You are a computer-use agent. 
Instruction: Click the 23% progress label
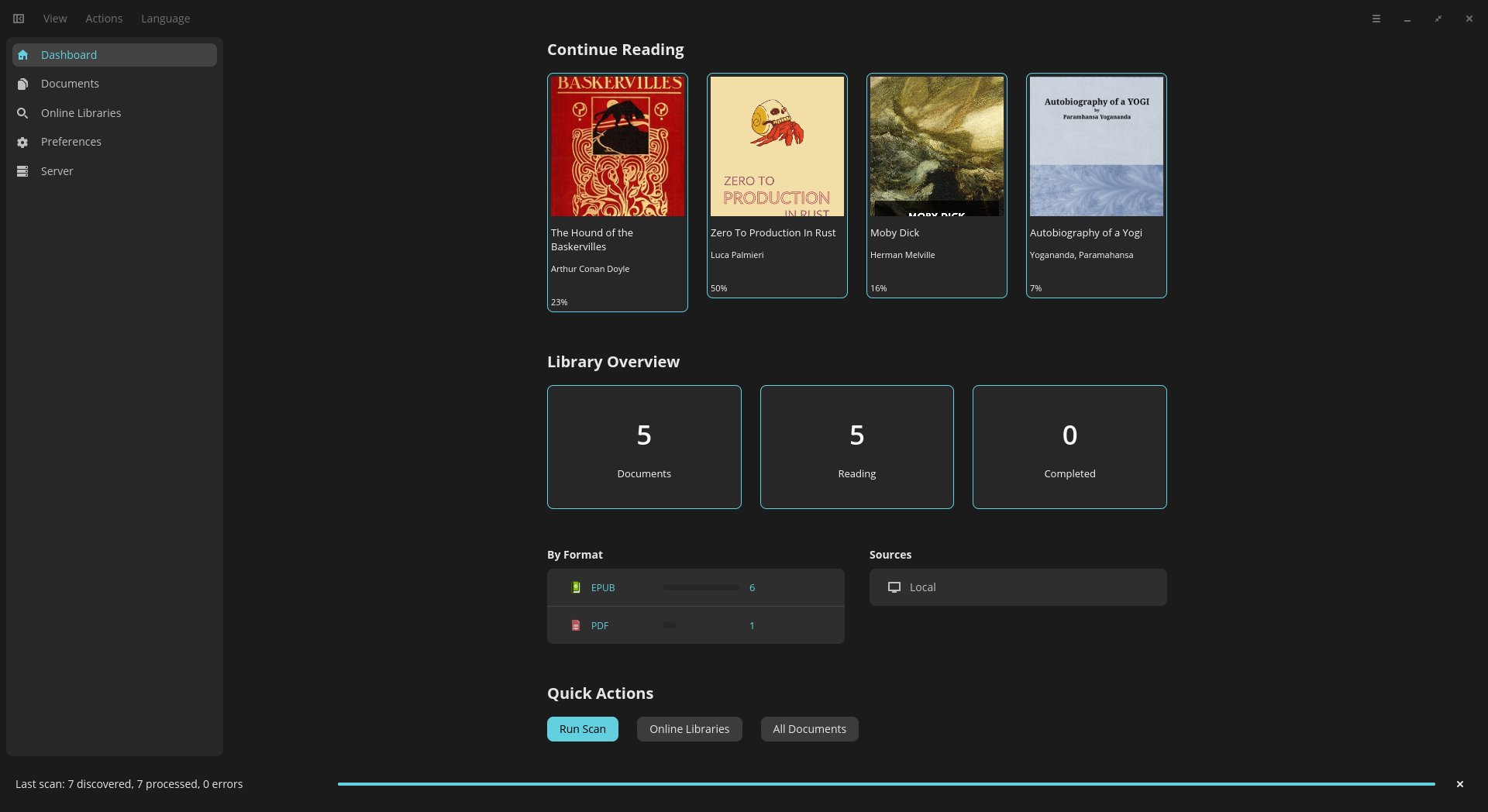(559, 302)
